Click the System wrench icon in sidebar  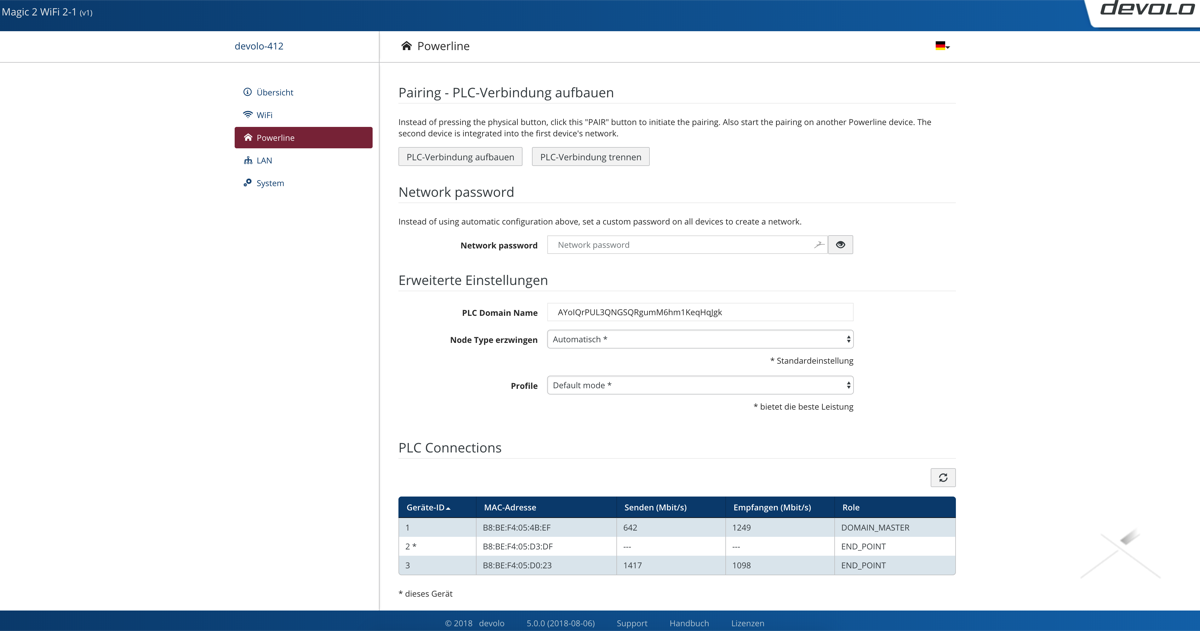coord(247,183)
